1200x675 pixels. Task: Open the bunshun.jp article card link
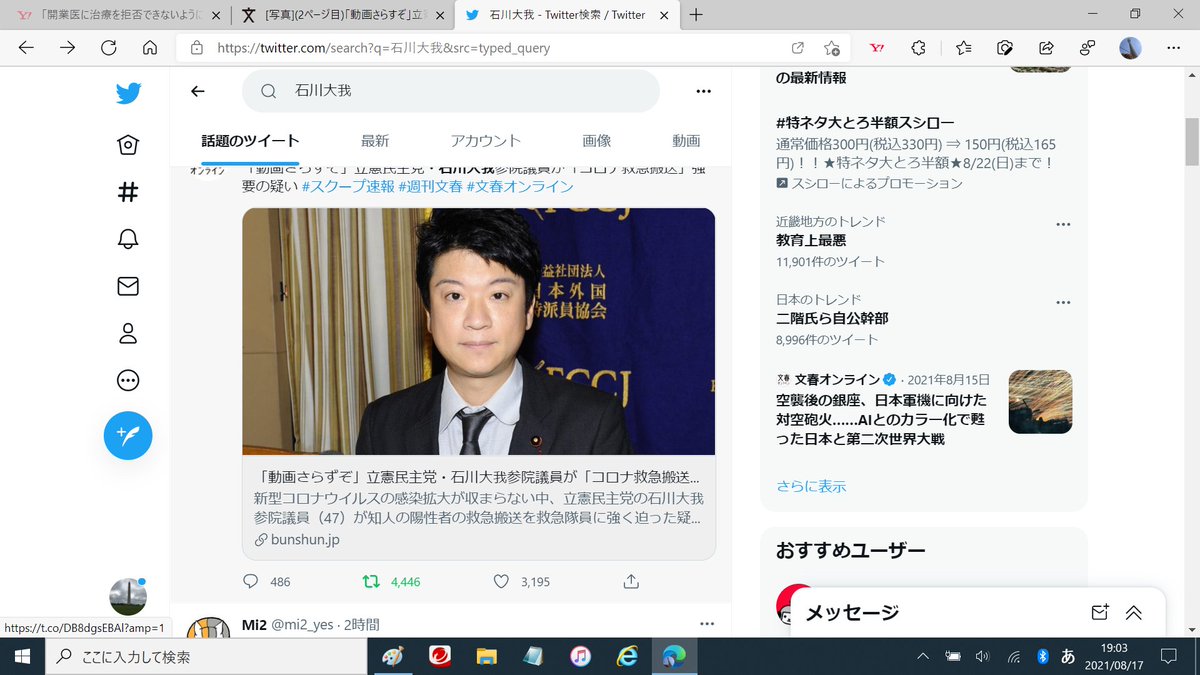[x=478, y=508]
